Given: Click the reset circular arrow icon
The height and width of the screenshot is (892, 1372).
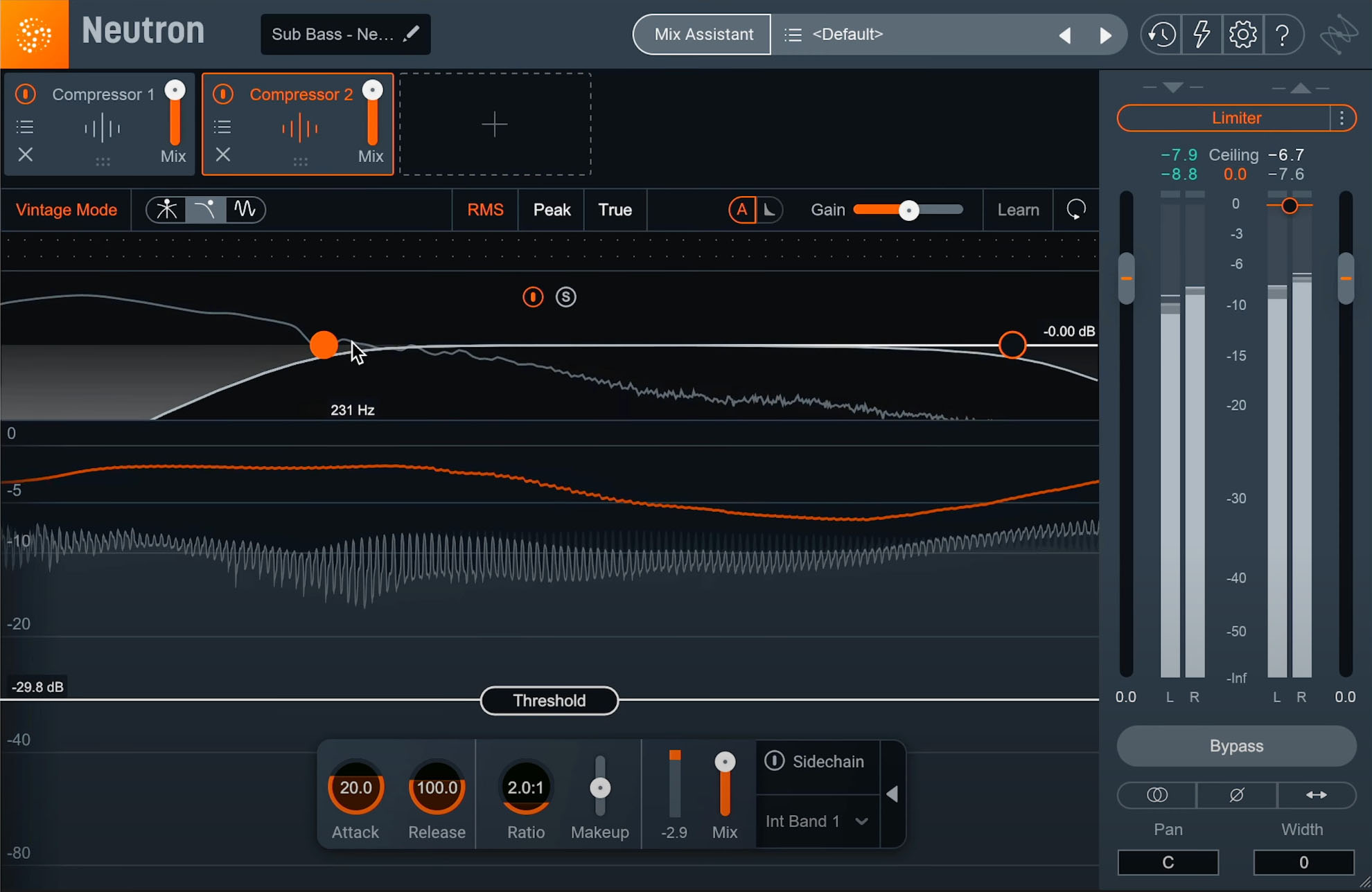Looking at the screenshot, I should click(x=1076, y=209).
